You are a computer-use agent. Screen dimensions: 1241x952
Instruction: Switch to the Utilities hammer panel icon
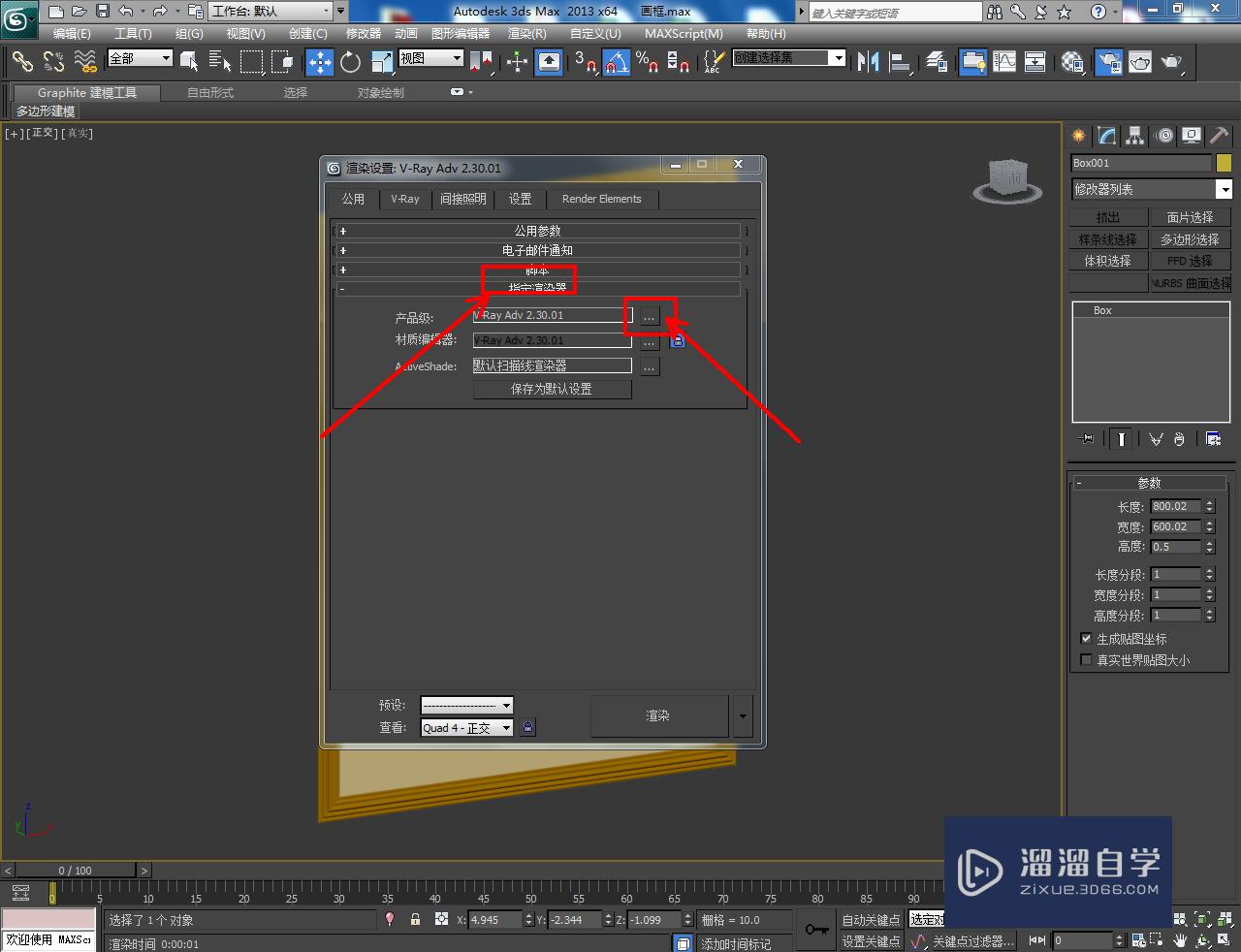tap(1220, 136)
